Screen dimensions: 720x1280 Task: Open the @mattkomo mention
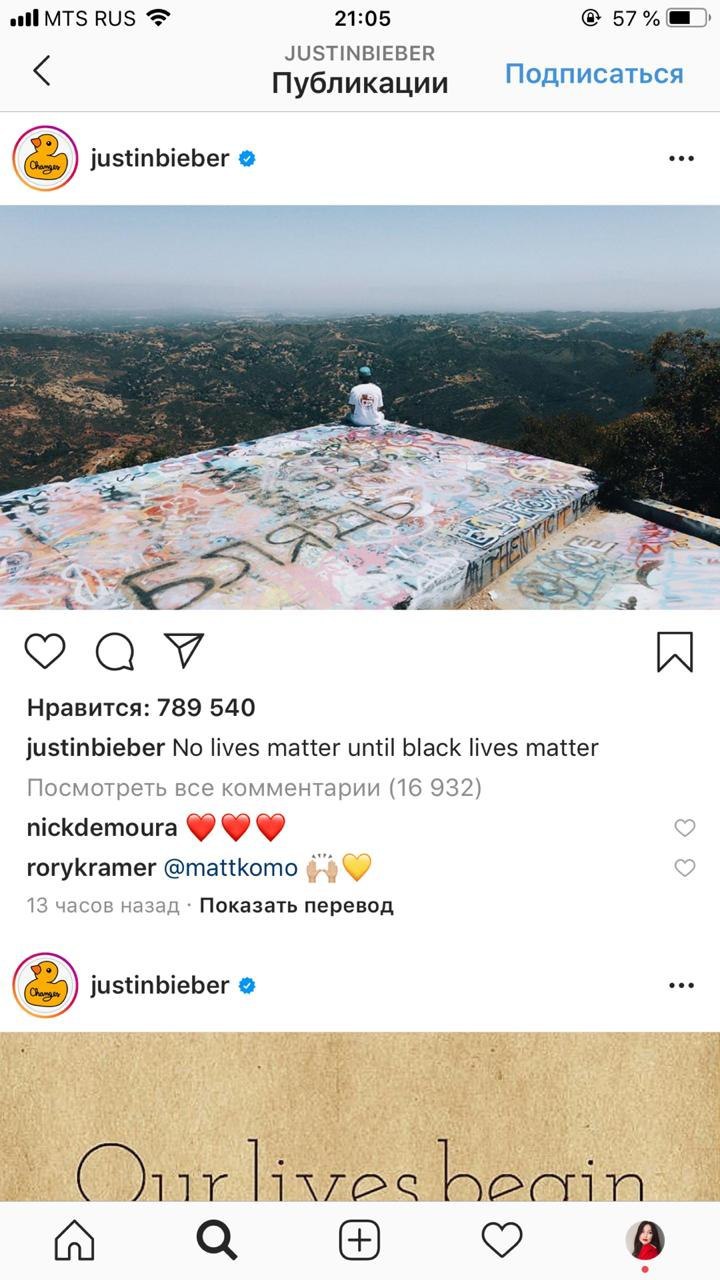pos(231,867)
